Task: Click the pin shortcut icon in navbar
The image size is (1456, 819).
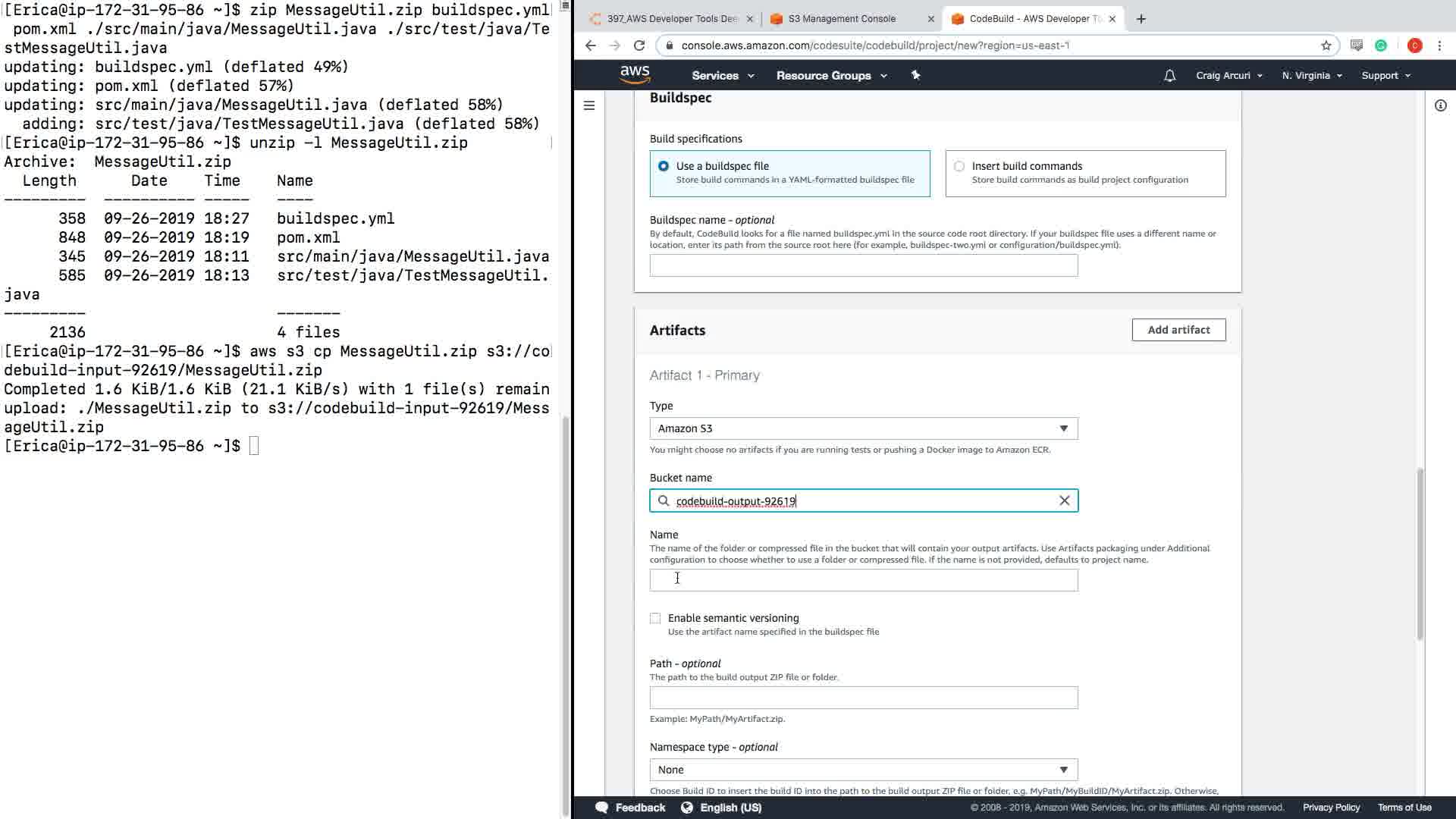Action: tap(915, 75)
